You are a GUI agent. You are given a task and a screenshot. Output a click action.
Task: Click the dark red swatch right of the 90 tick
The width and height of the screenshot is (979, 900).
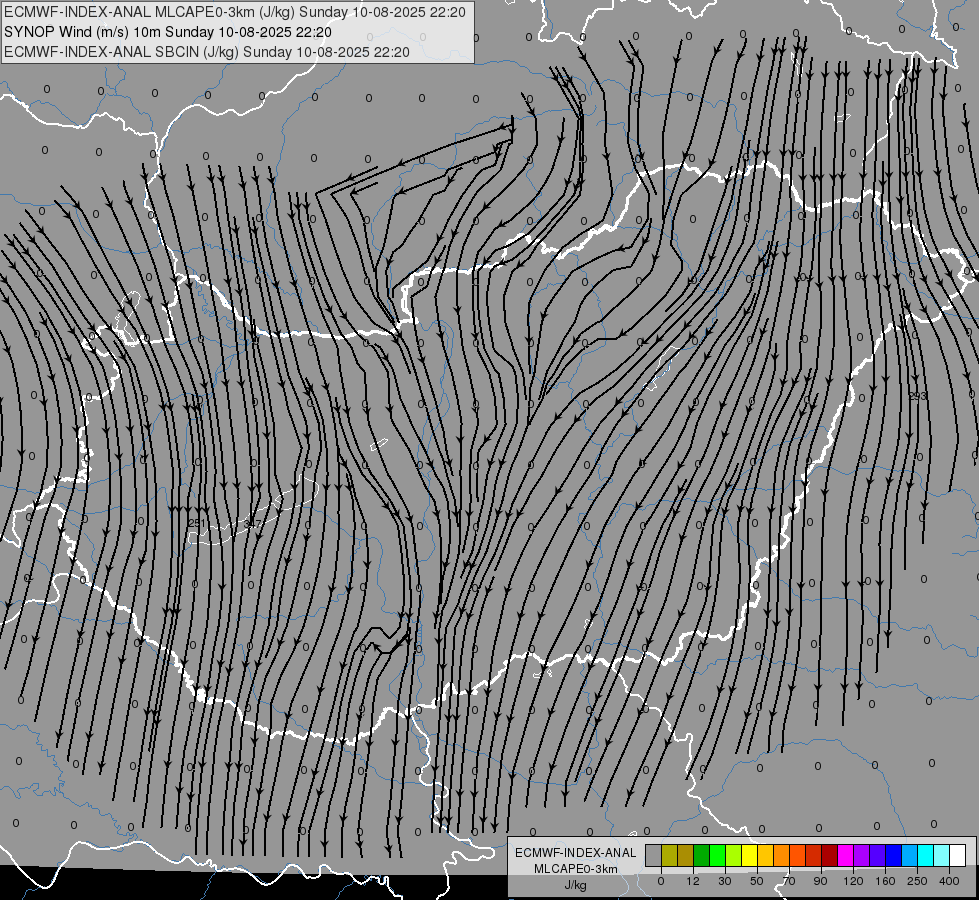point(830,855)
